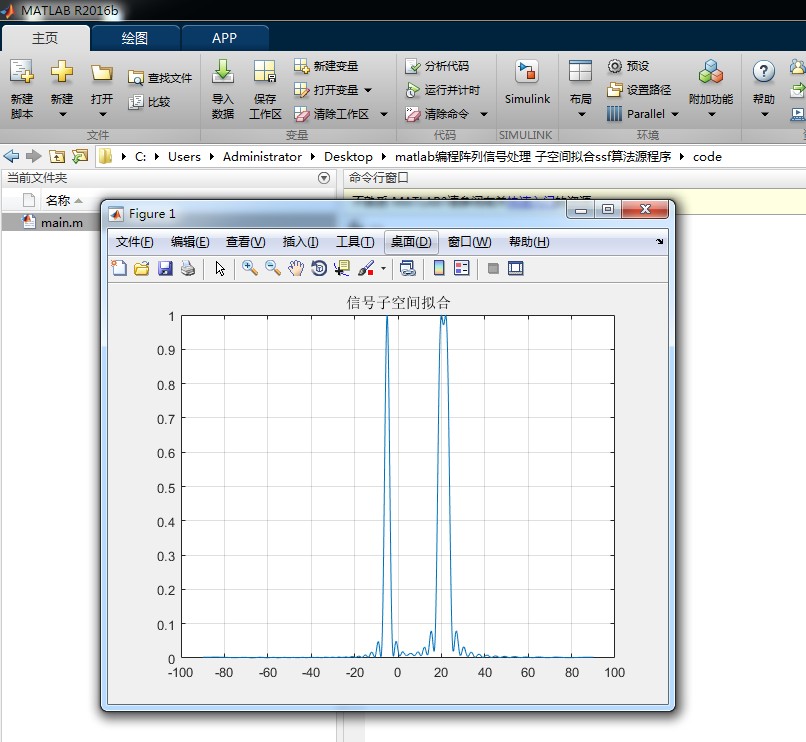This screenshot has height=742, width=806.
Task: Expand the brush tool dropdown arrow
Action: (x=383, y=268)
